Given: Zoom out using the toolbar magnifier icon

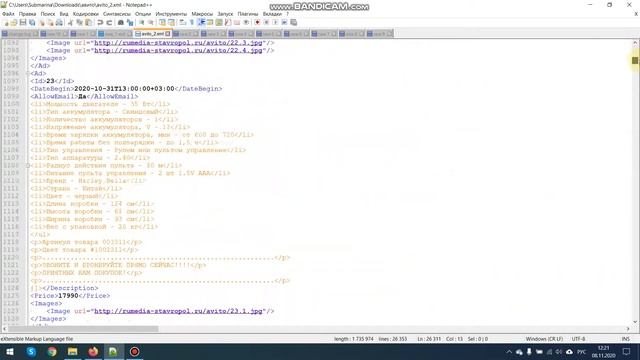Looking at the screenshot, I should [151, 22].
